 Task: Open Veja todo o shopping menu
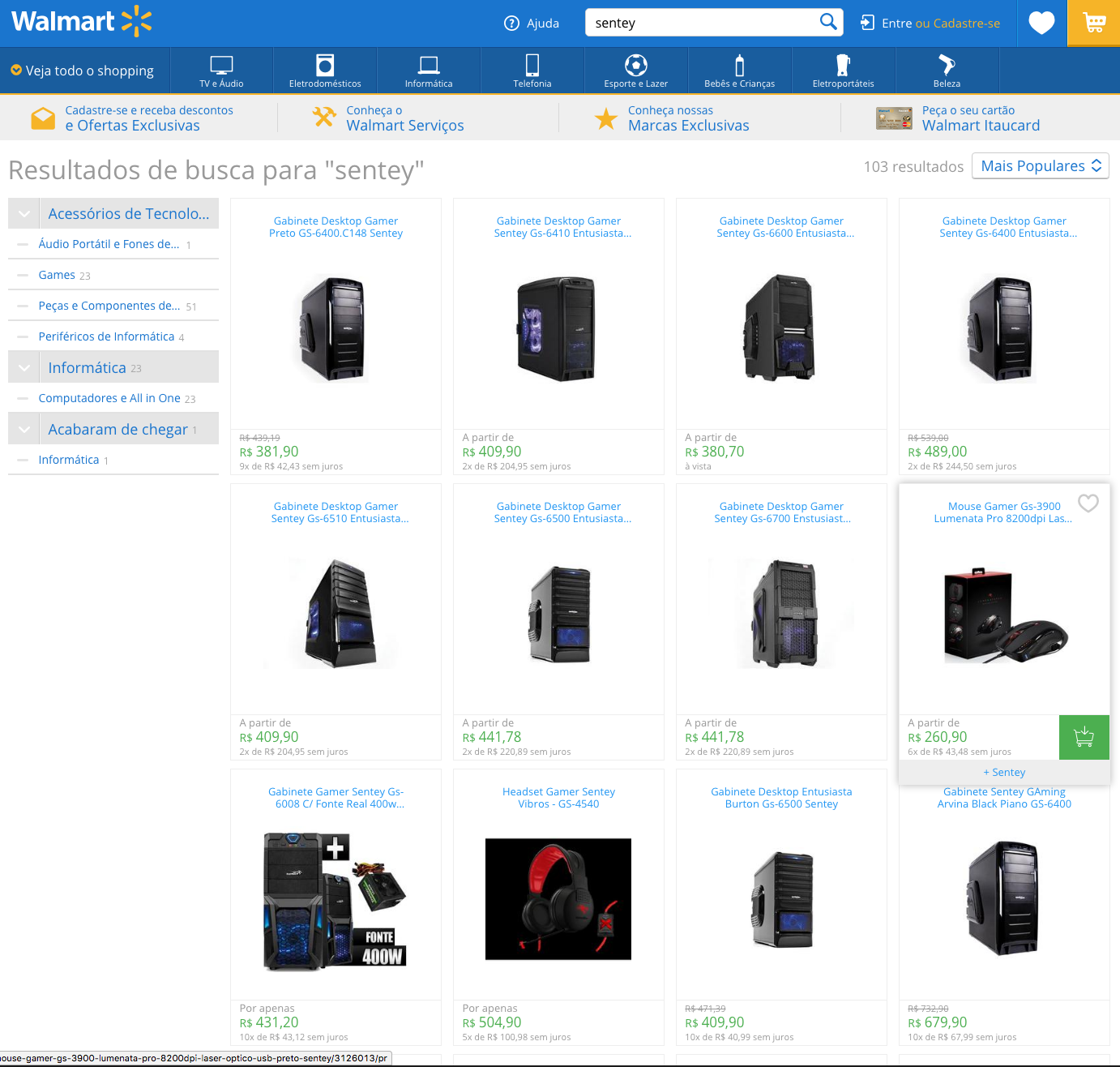click(83, 71)
